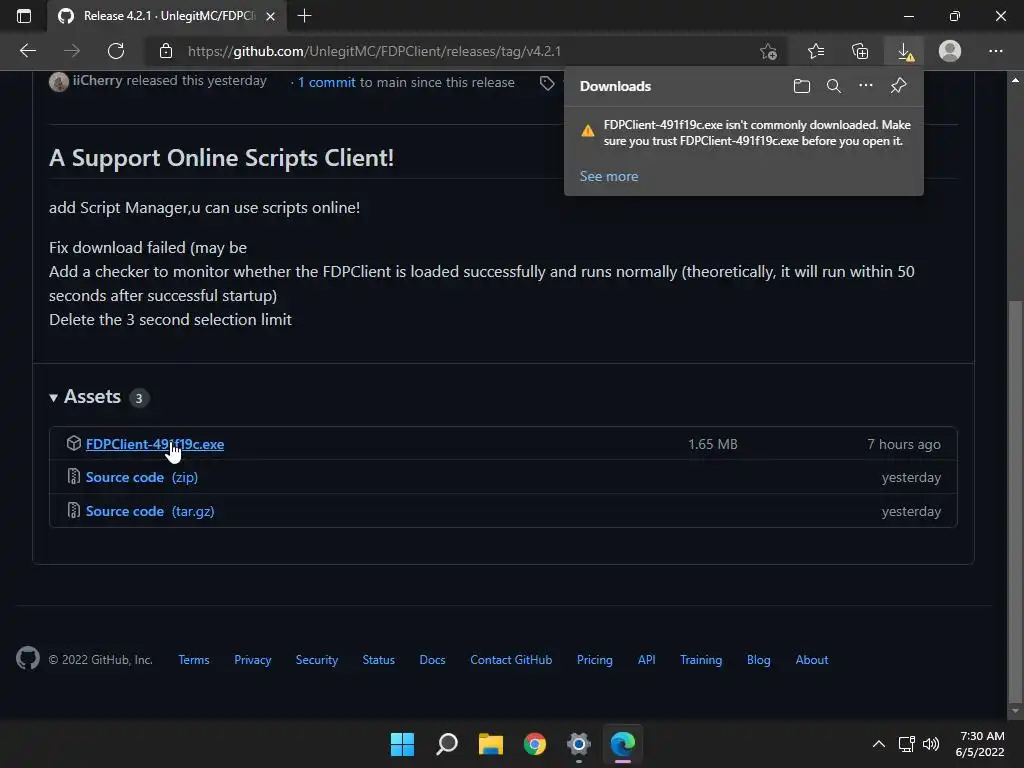Open a new browser tab
The height and width of the screenshot is (768, 1024).
click(x=304, y=16)
